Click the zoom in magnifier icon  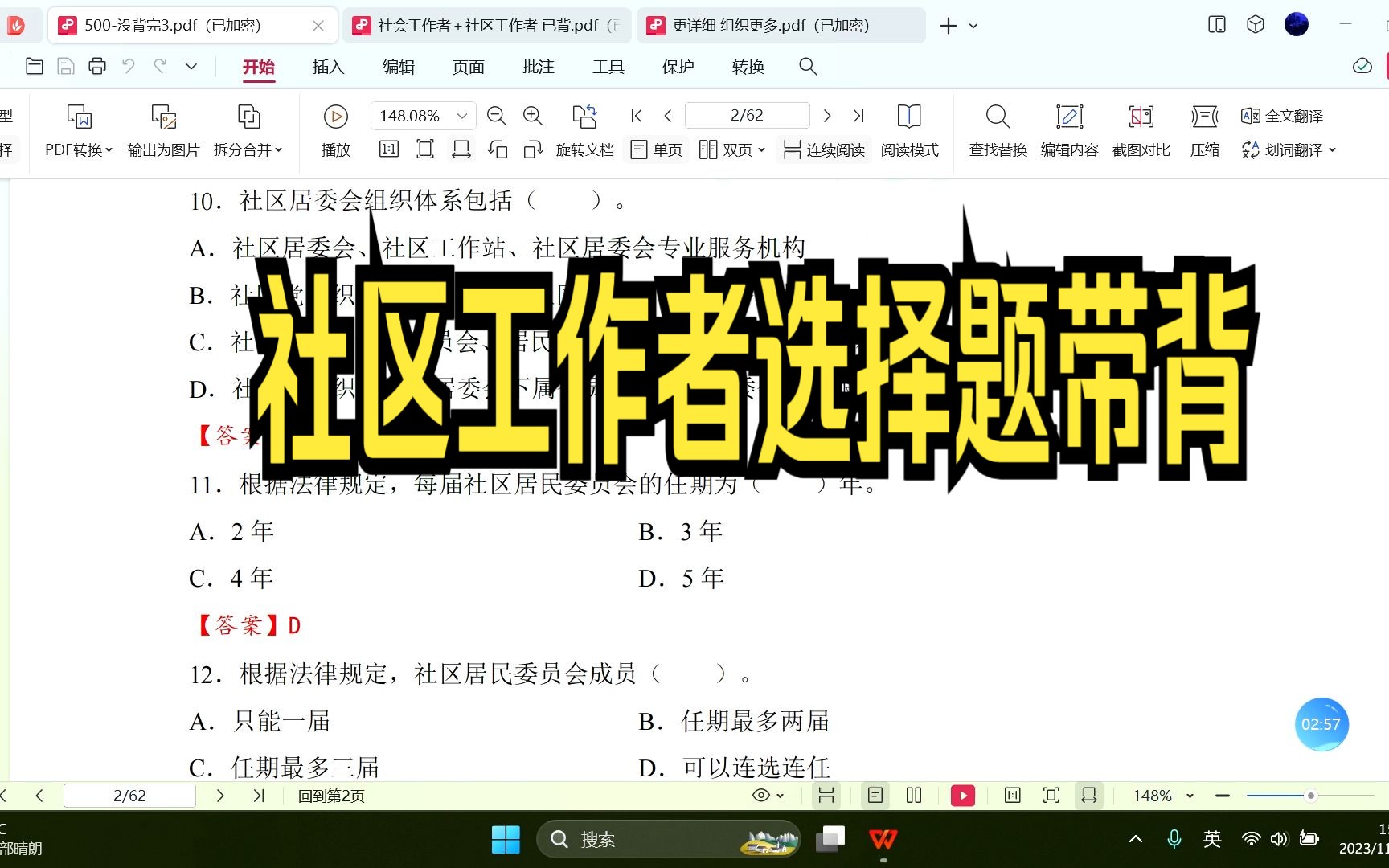532,116
